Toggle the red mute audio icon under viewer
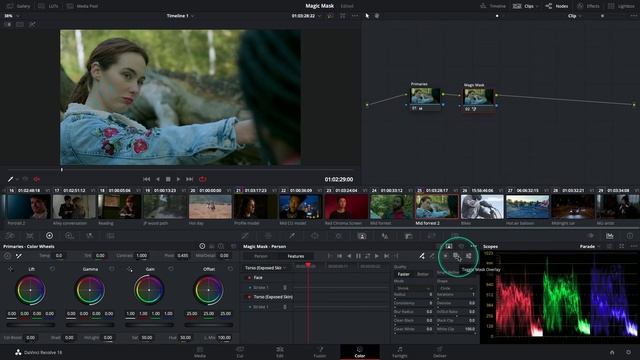The width and height of the screenshot is (640, 360). pos(37,179)
